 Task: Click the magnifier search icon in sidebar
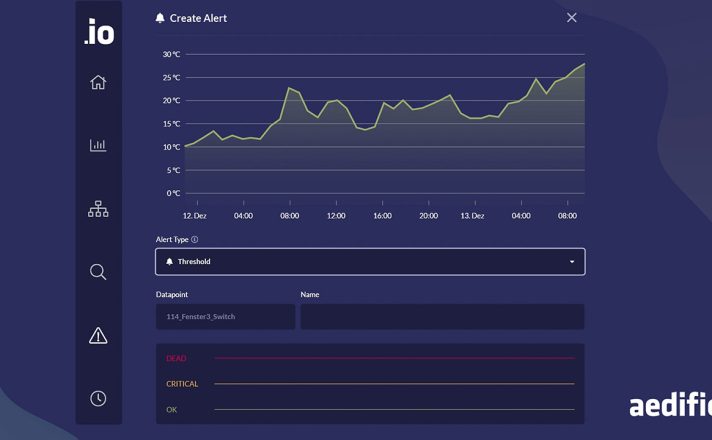pos(98,272)
